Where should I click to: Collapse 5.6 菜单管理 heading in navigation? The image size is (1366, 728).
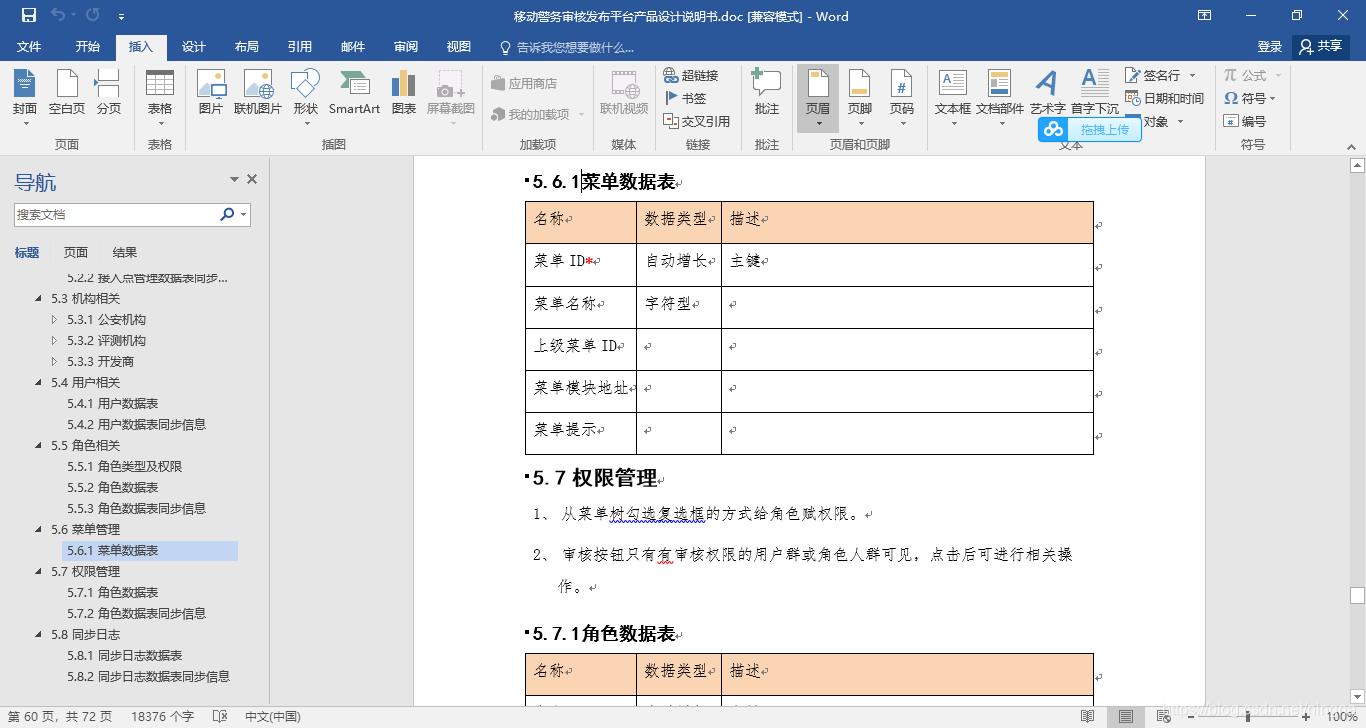39,530
